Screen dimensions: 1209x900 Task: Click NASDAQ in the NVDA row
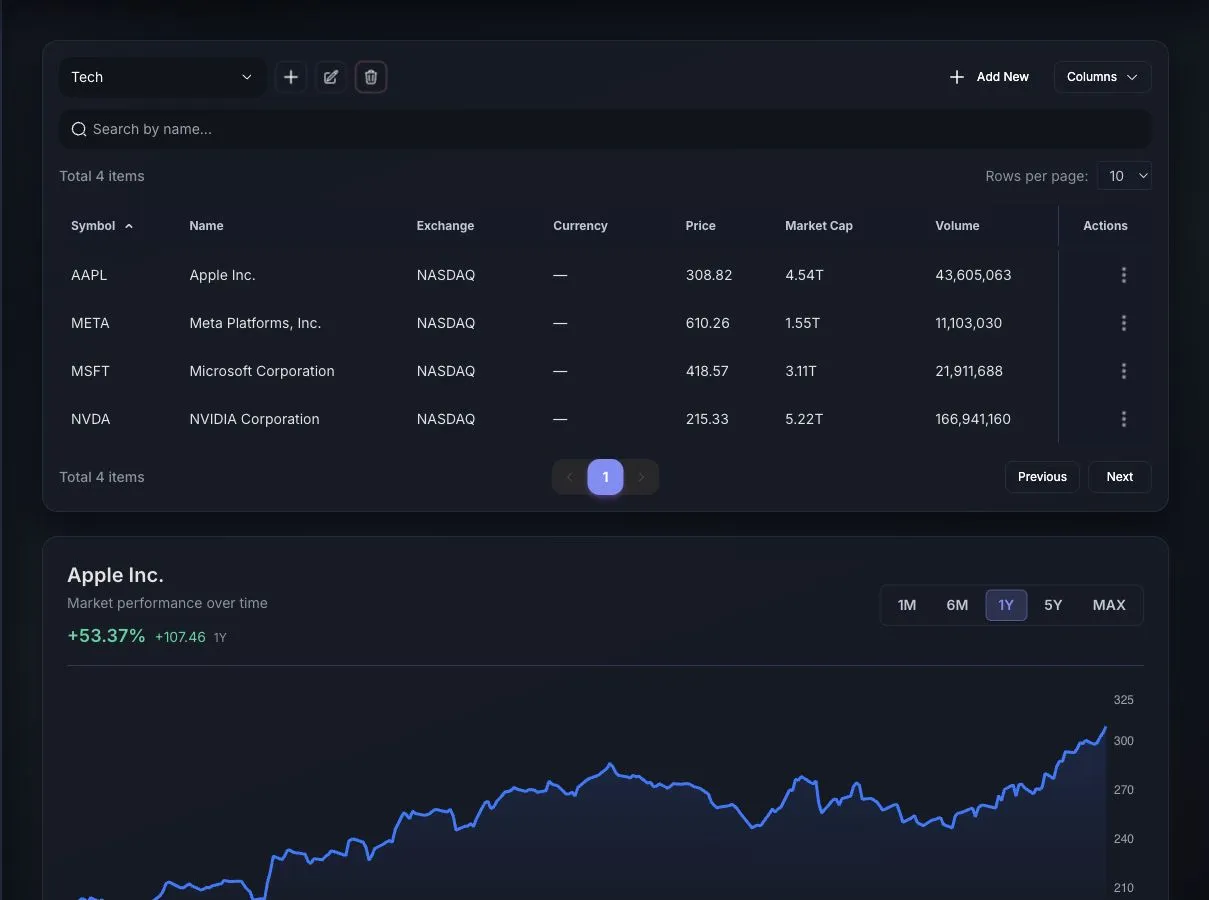pos(446,419)
